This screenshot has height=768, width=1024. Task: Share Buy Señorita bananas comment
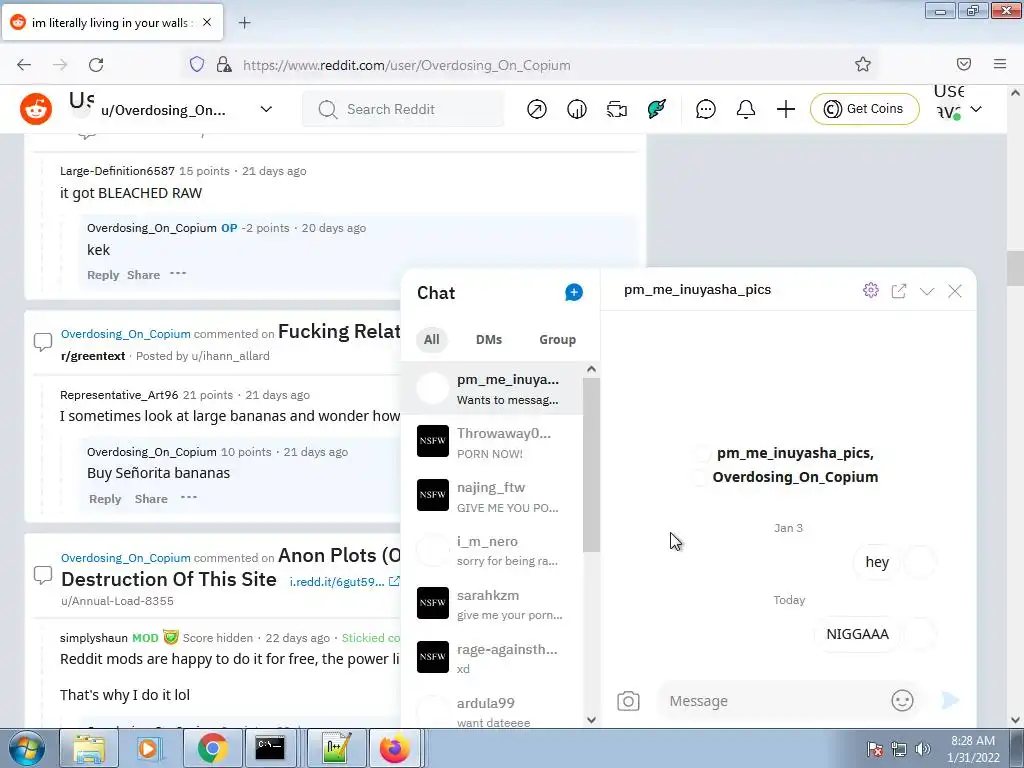pyautogui.click(x=151, y=499)
